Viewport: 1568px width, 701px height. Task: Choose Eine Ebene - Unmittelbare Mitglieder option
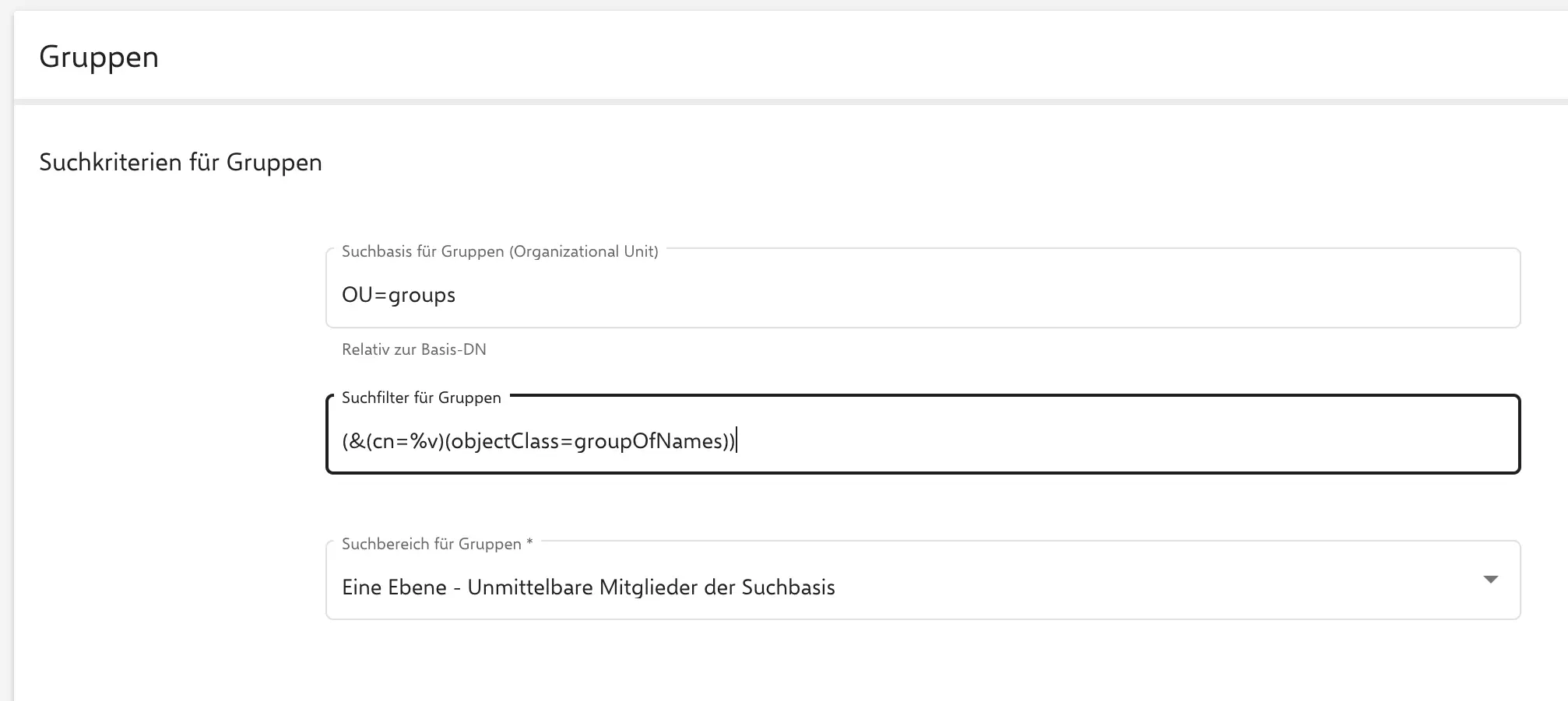tap(588, 587)
